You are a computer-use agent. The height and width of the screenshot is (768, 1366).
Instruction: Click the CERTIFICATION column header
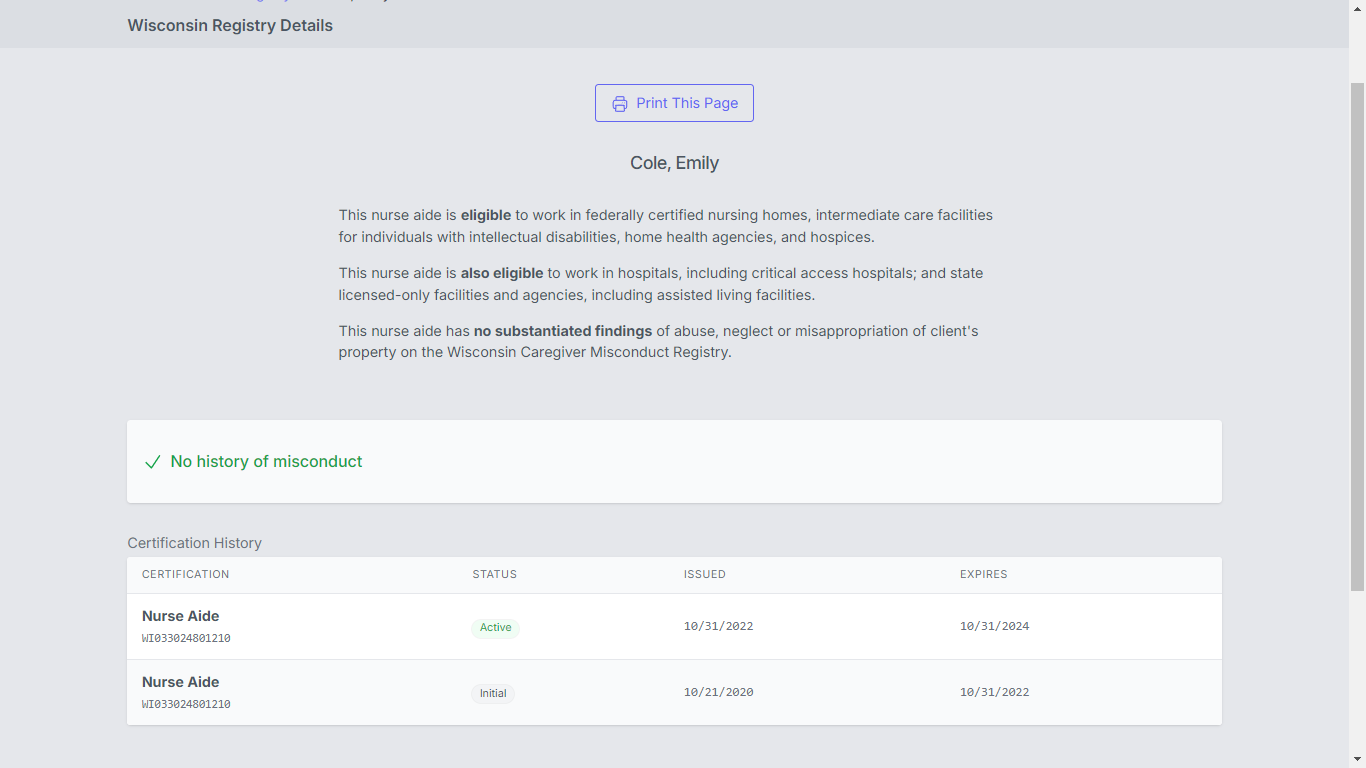click(186, 575)
